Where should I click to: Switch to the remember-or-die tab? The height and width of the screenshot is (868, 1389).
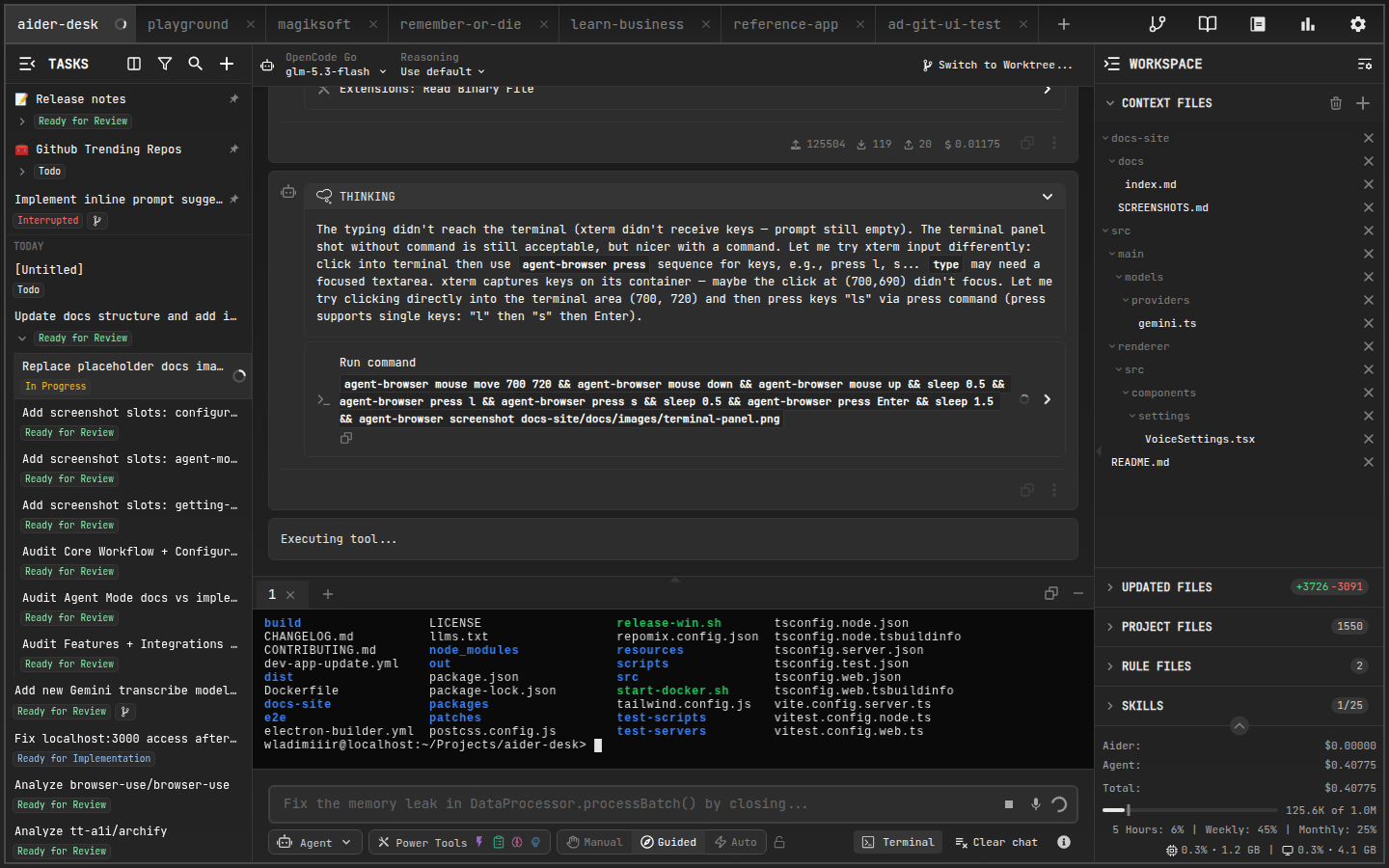click(x=460, y=24)
